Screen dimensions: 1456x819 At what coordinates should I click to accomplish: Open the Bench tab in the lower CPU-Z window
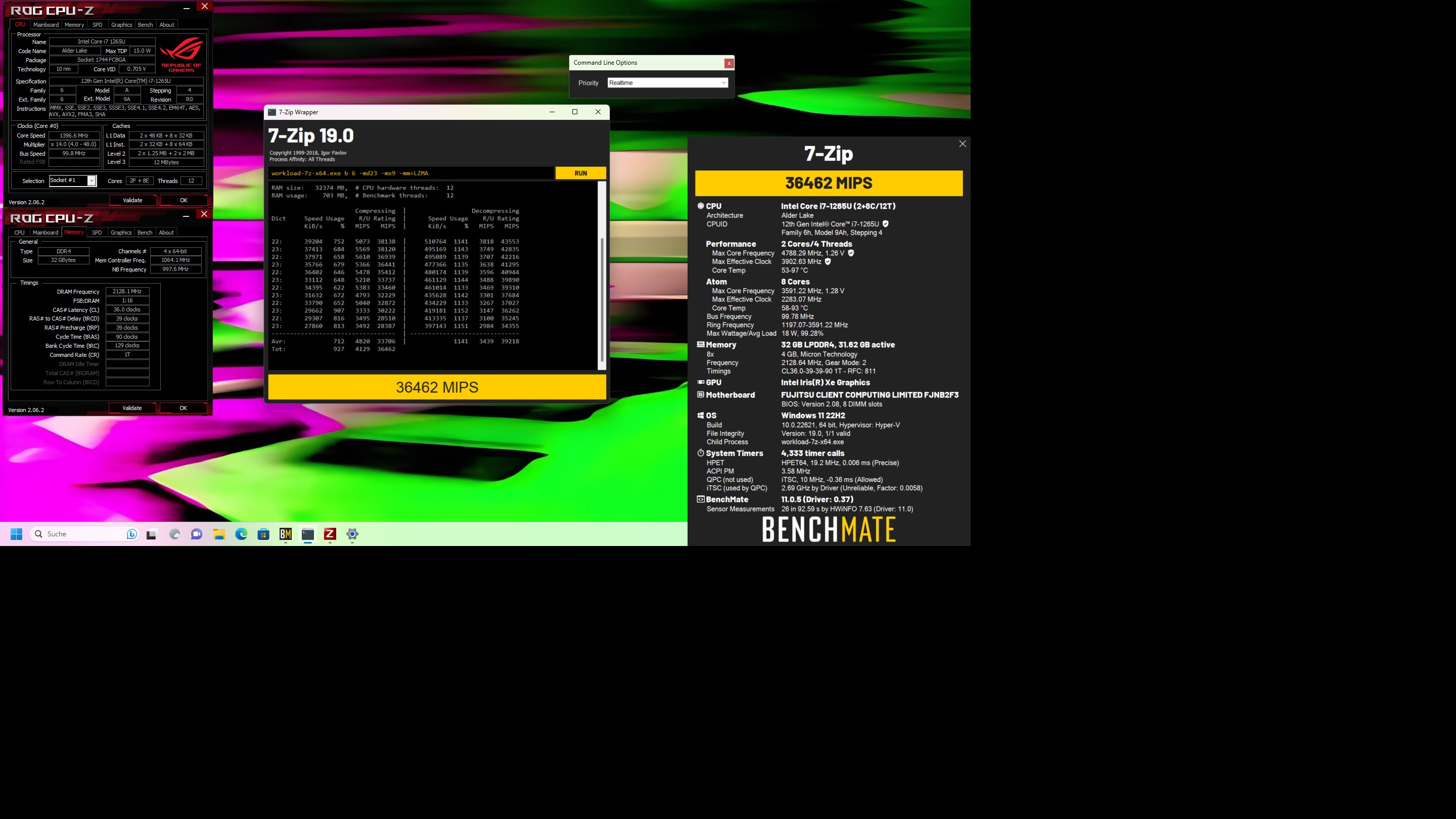145,233
